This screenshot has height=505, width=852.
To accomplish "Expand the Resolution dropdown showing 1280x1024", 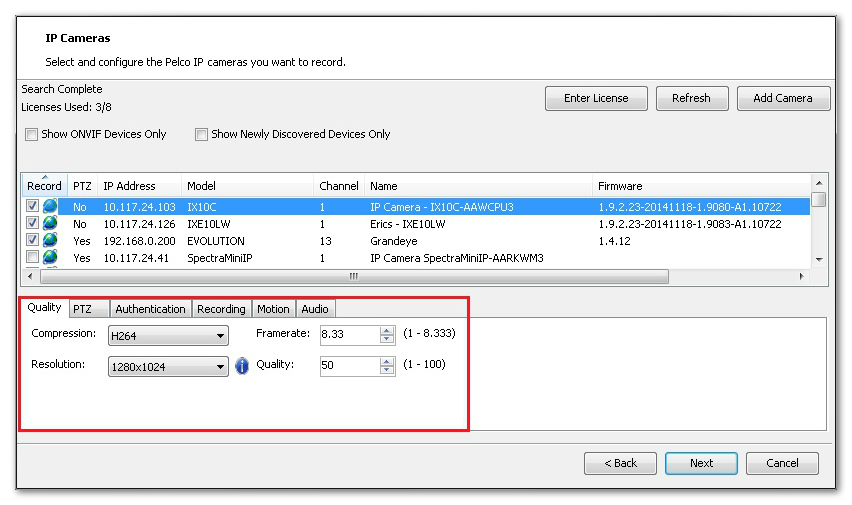I will tap(168, 367).
